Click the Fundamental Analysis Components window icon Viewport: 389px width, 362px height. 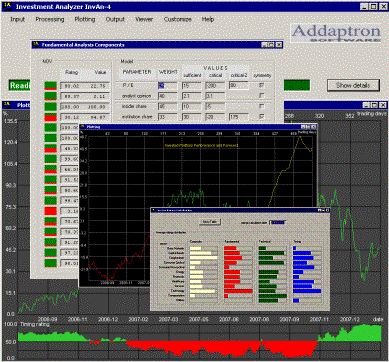(37, 45)
